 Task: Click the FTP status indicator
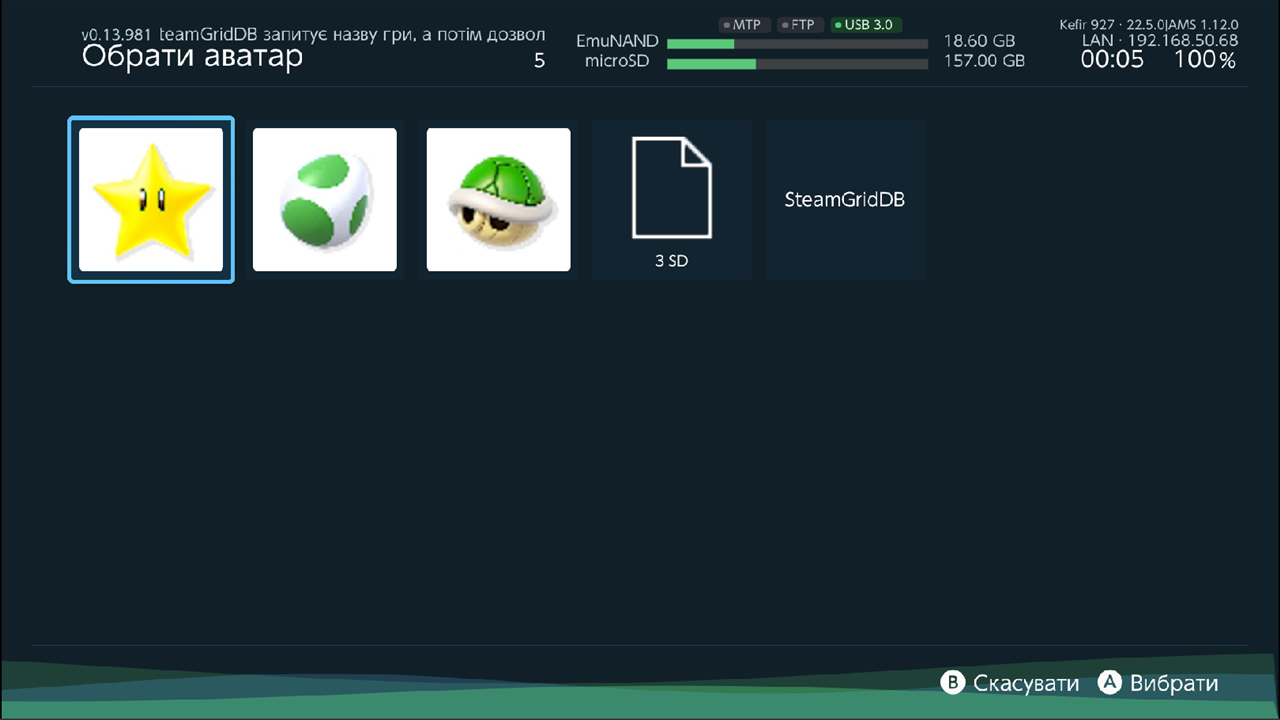tap(798, 25)
